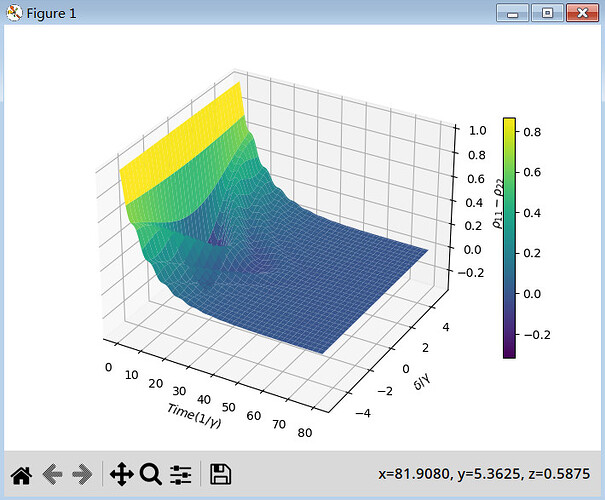Go back to the previous view
This screenshot has height=500, width=605.
53,474
